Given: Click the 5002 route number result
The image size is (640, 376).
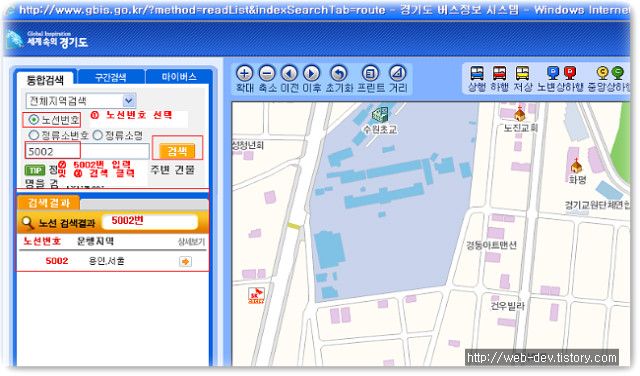Looking at the screenshot, I should [57, 261].
